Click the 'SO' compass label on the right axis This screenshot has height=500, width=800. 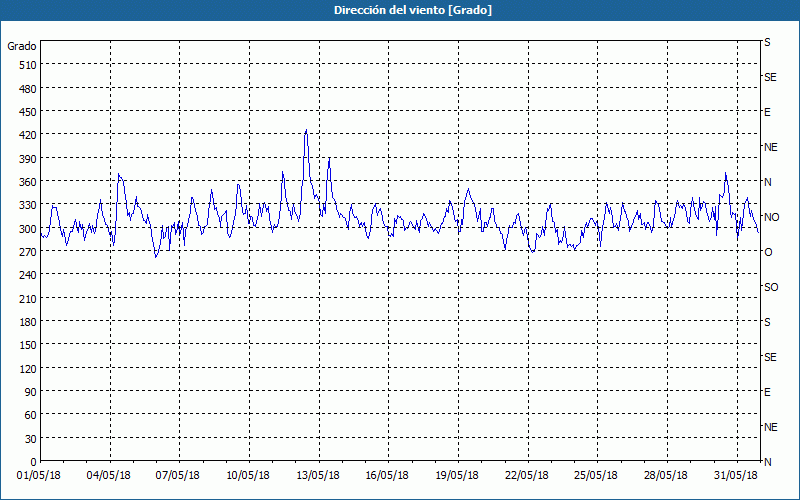click(x=771, y=287)
